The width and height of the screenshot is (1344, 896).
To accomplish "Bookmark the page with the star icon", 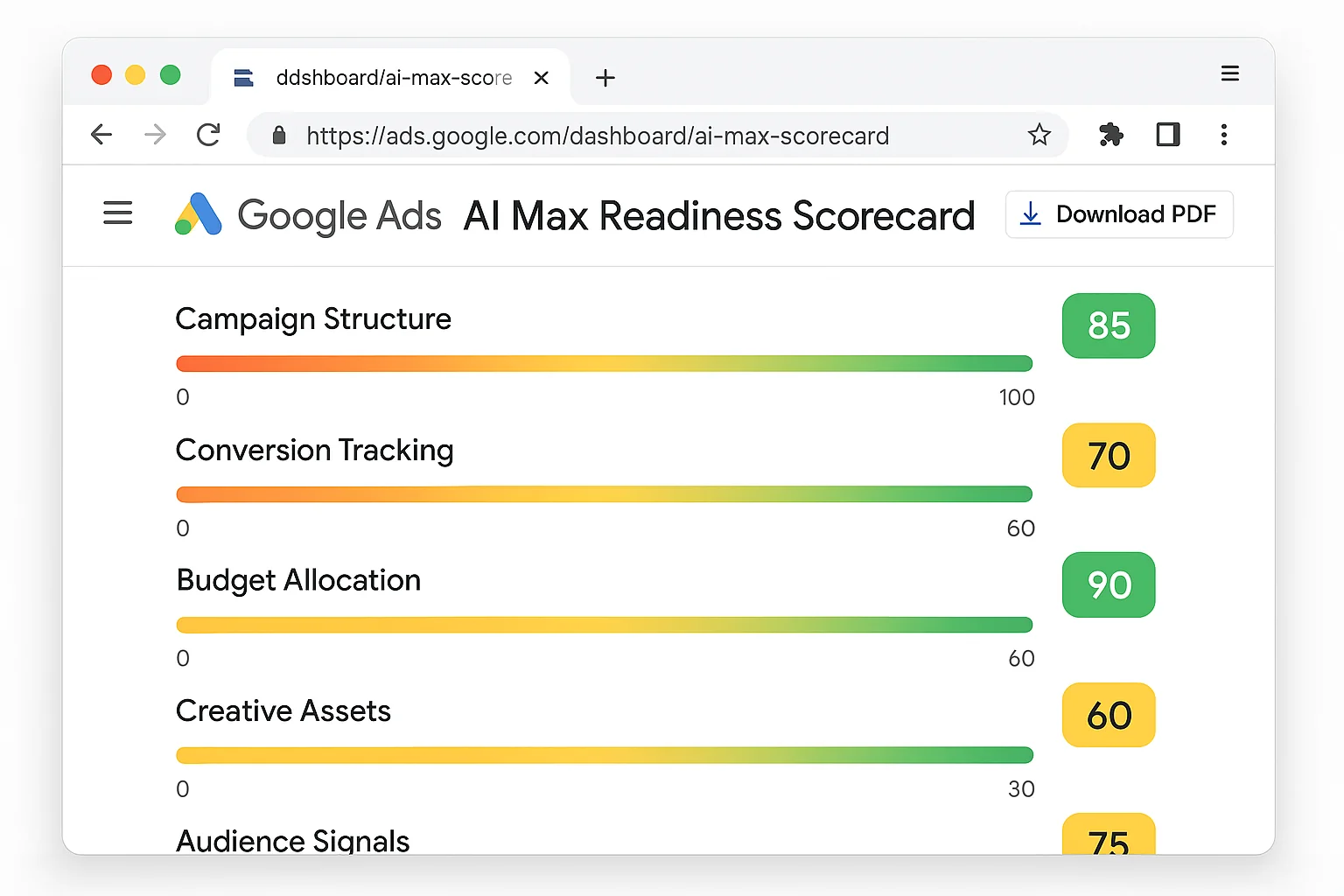I will tap(1039, 135).
